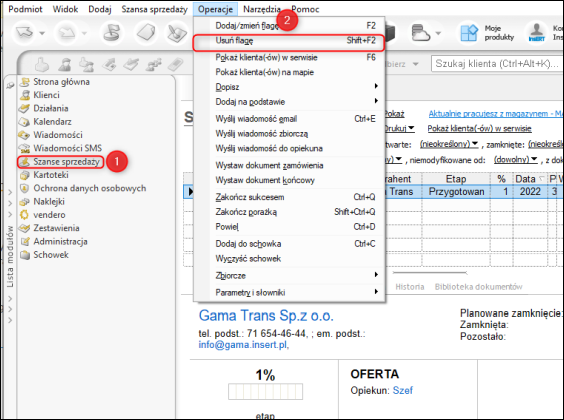This screenshot has height=420, width=564.
Task: Click the back navigation arrow icon
Action: coord(24,33)
